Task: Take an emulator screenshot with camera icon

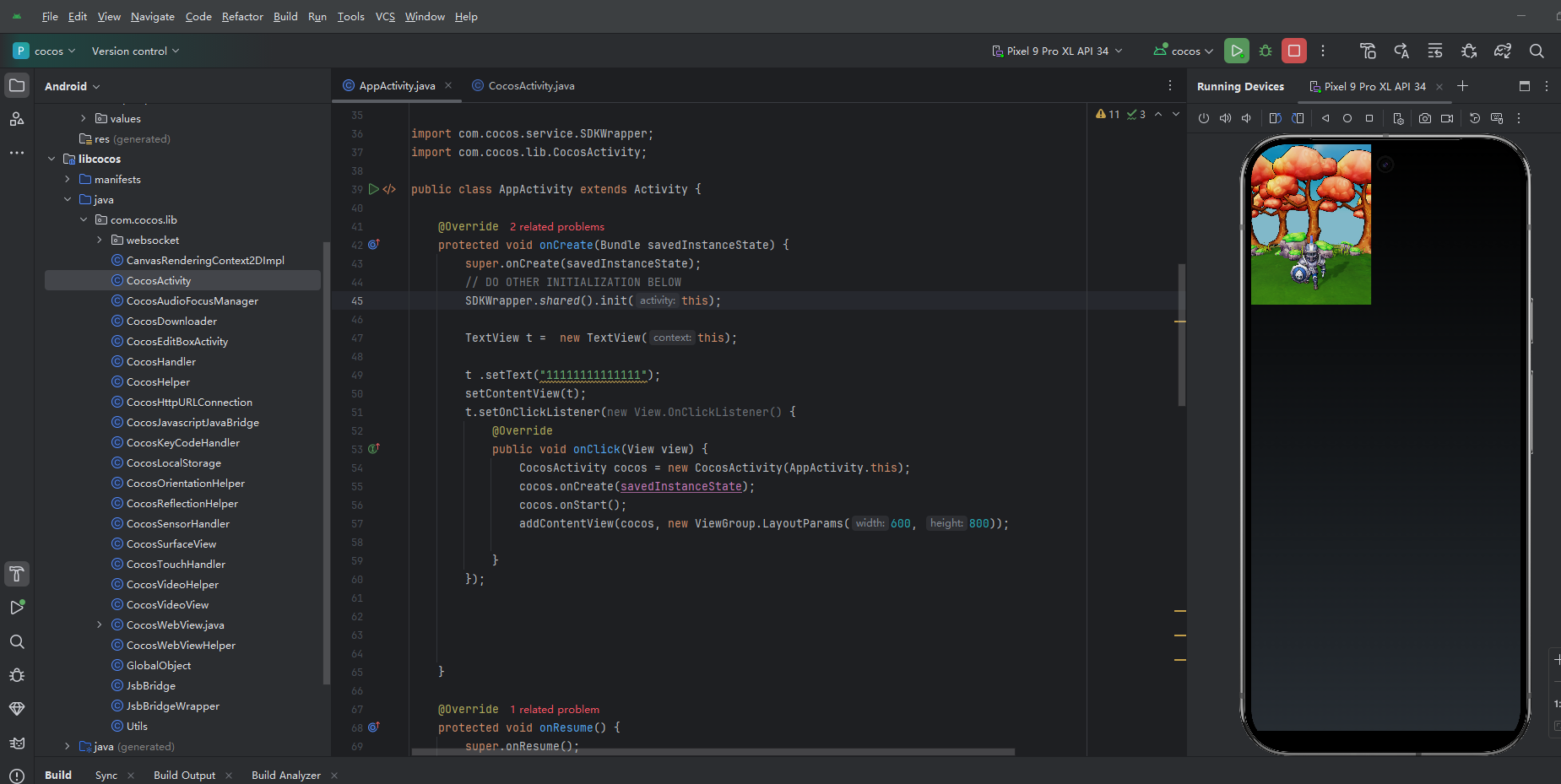Action: [1425, 118]
